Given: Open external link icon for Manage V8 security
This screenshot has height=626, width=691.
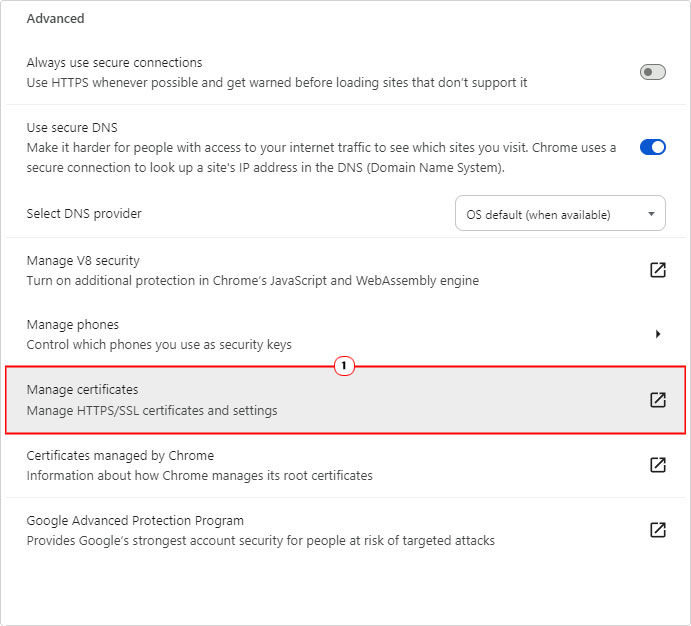Looking at the screenshot, I should point(658,270).
